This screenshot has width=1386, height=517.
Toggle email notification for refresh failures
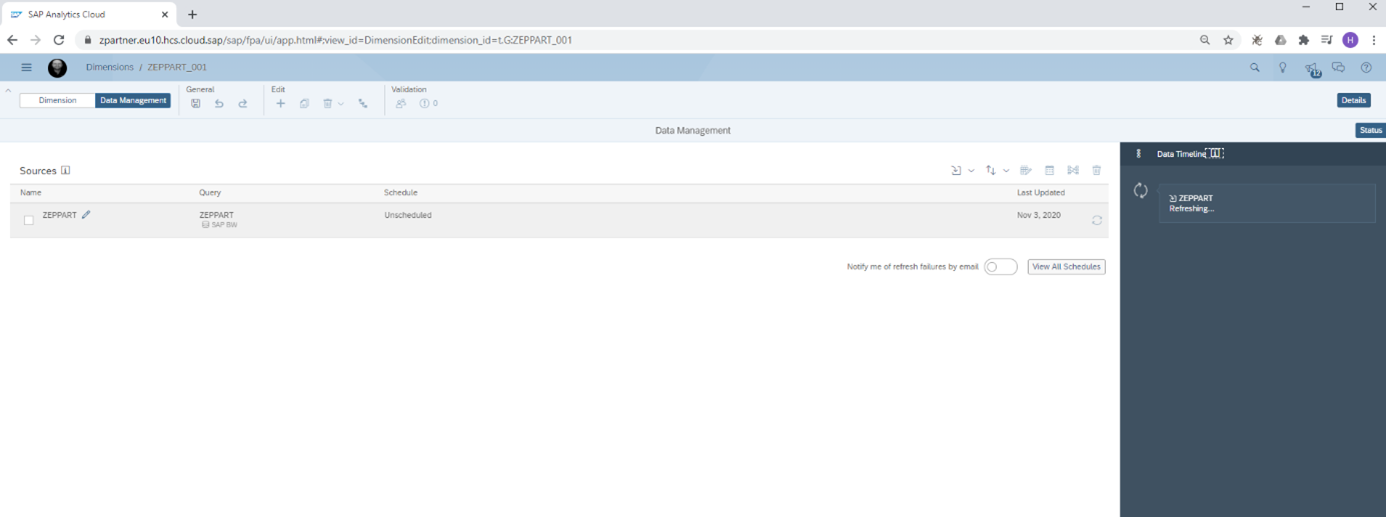(x=1001, y=267)
